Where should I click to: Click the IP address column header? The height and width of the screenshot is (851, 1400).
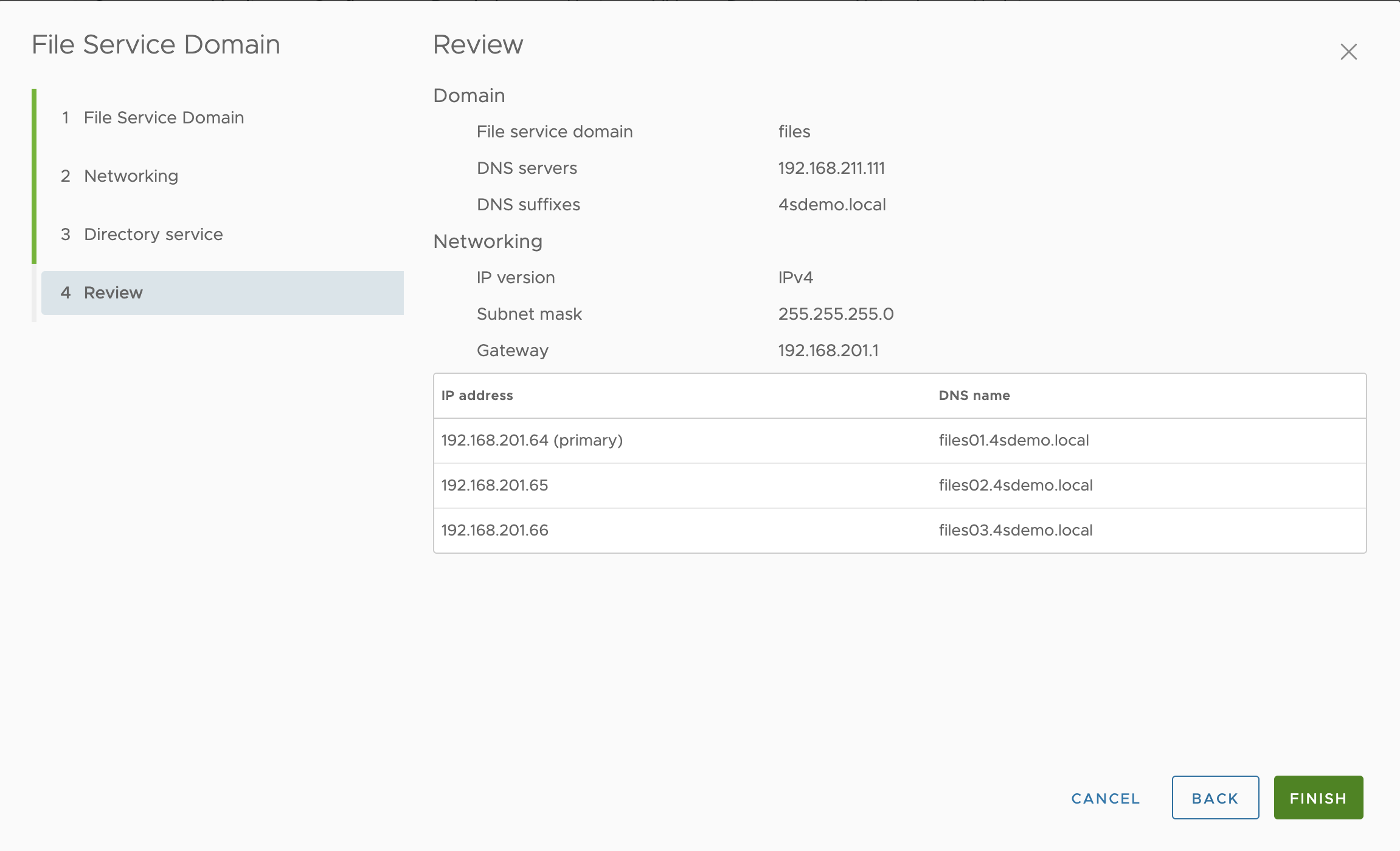477,395
